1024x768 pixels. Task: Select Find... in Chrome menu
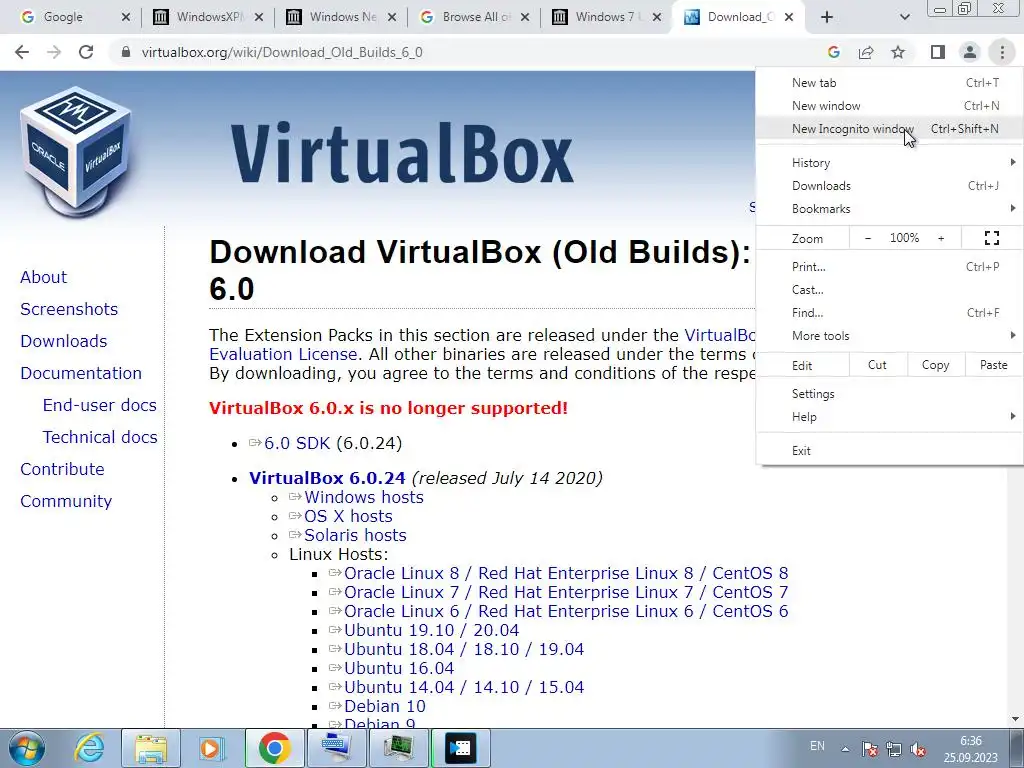point(889,312)
